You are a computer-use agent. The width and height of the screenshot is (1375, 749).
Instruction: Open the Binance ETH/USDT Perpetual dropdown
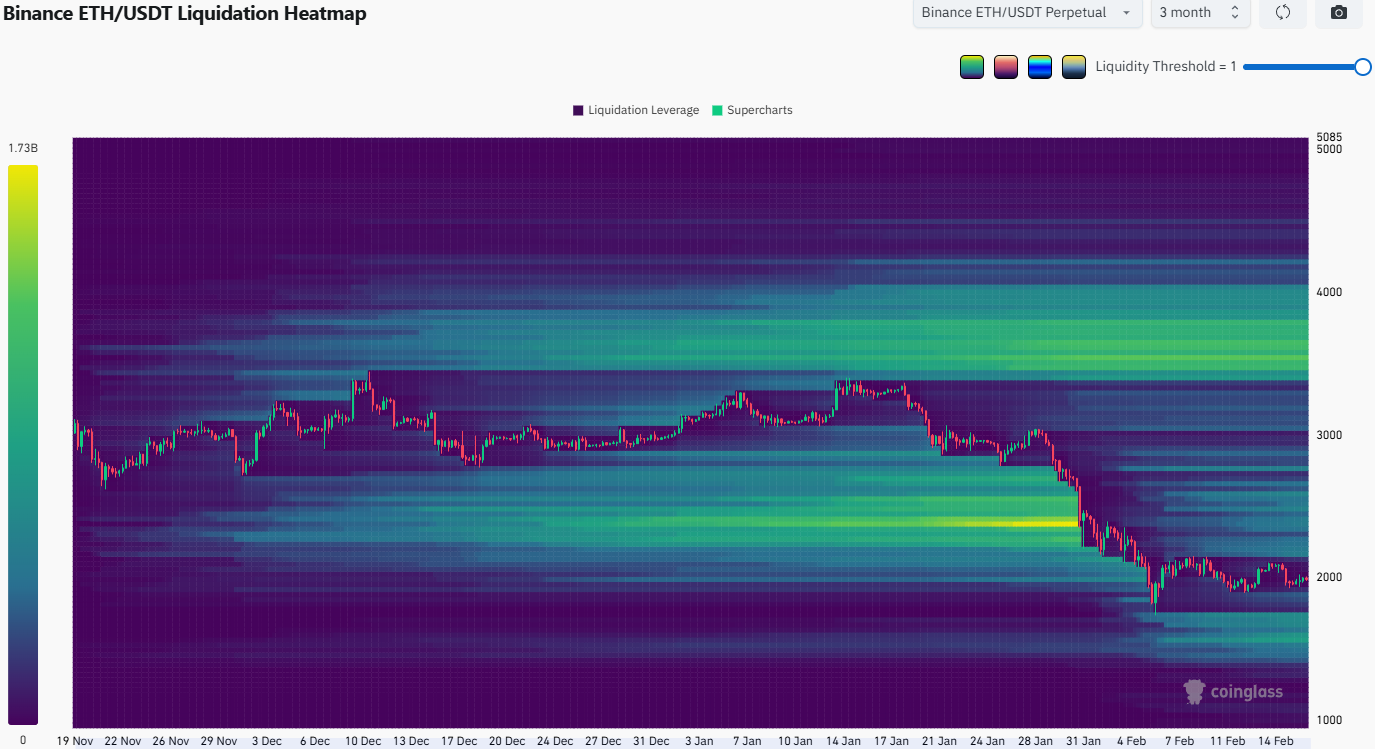tap(1026, 13)
